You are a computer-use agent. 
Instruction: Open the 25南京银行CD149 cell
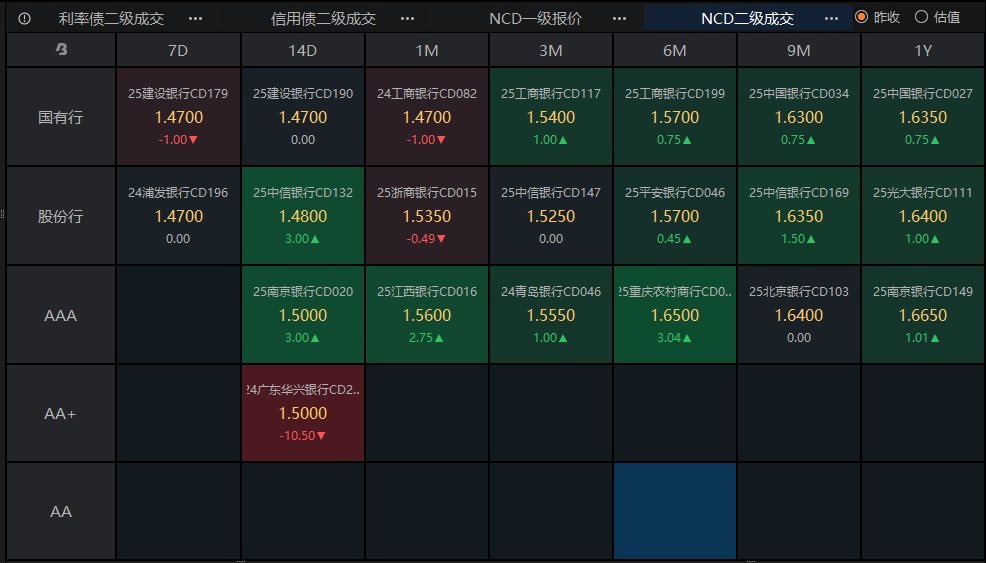(x=923, y=314)
